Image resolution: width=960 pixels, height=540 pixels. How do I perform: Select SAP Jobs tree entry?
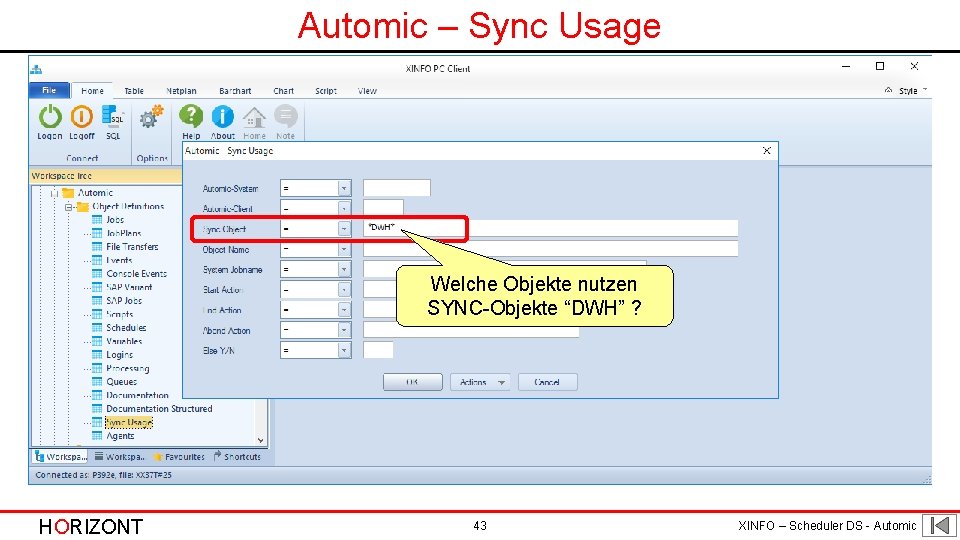[x=124, y=301]
